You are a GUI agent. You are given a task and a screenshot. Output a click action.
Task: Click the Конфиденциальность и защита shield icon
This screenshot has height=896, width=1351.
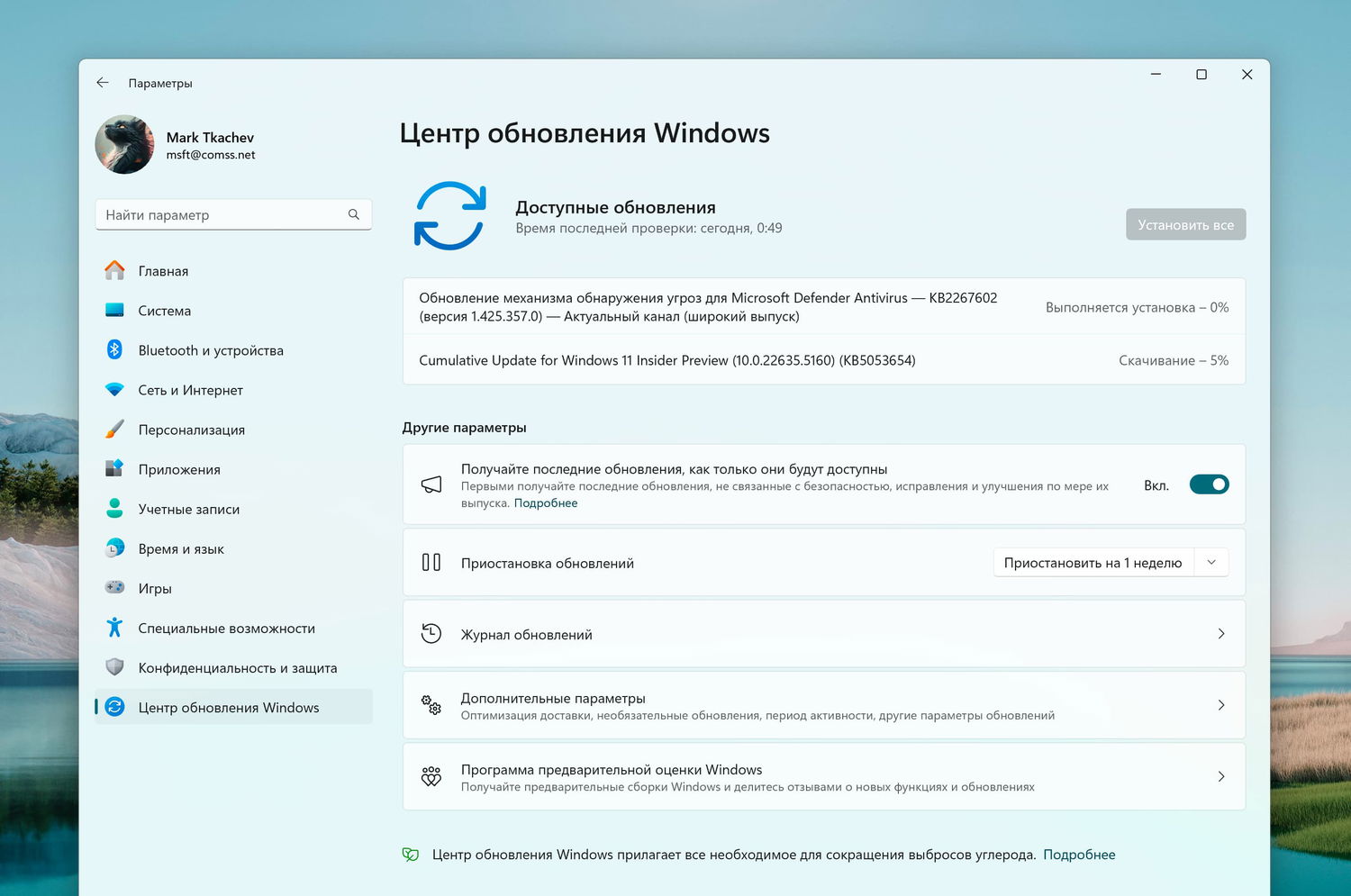pos(114,667)
